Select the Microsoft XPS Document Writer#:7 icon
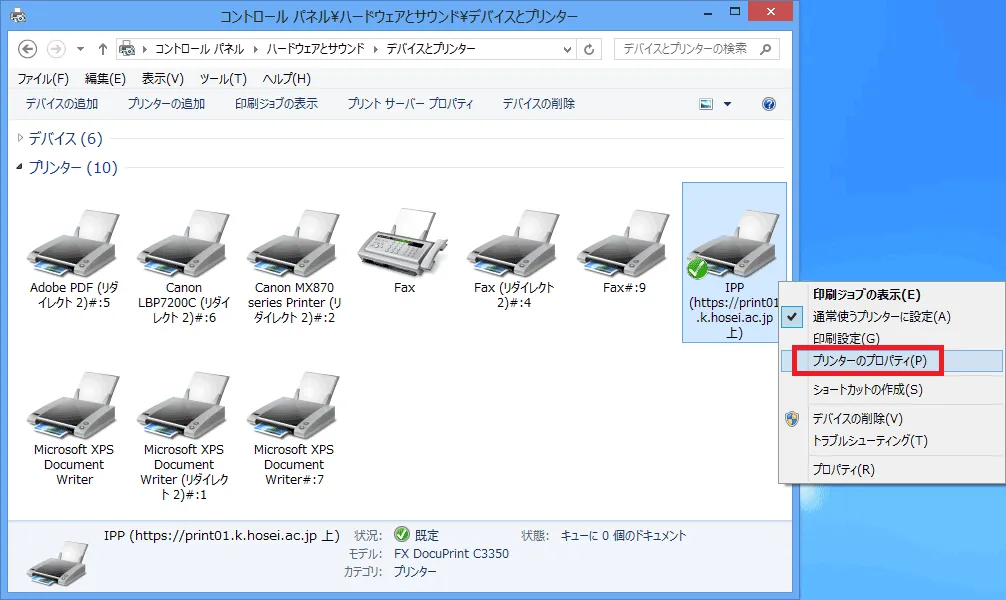This screenshot has width=1006, height=600. [x=293, y=410]
